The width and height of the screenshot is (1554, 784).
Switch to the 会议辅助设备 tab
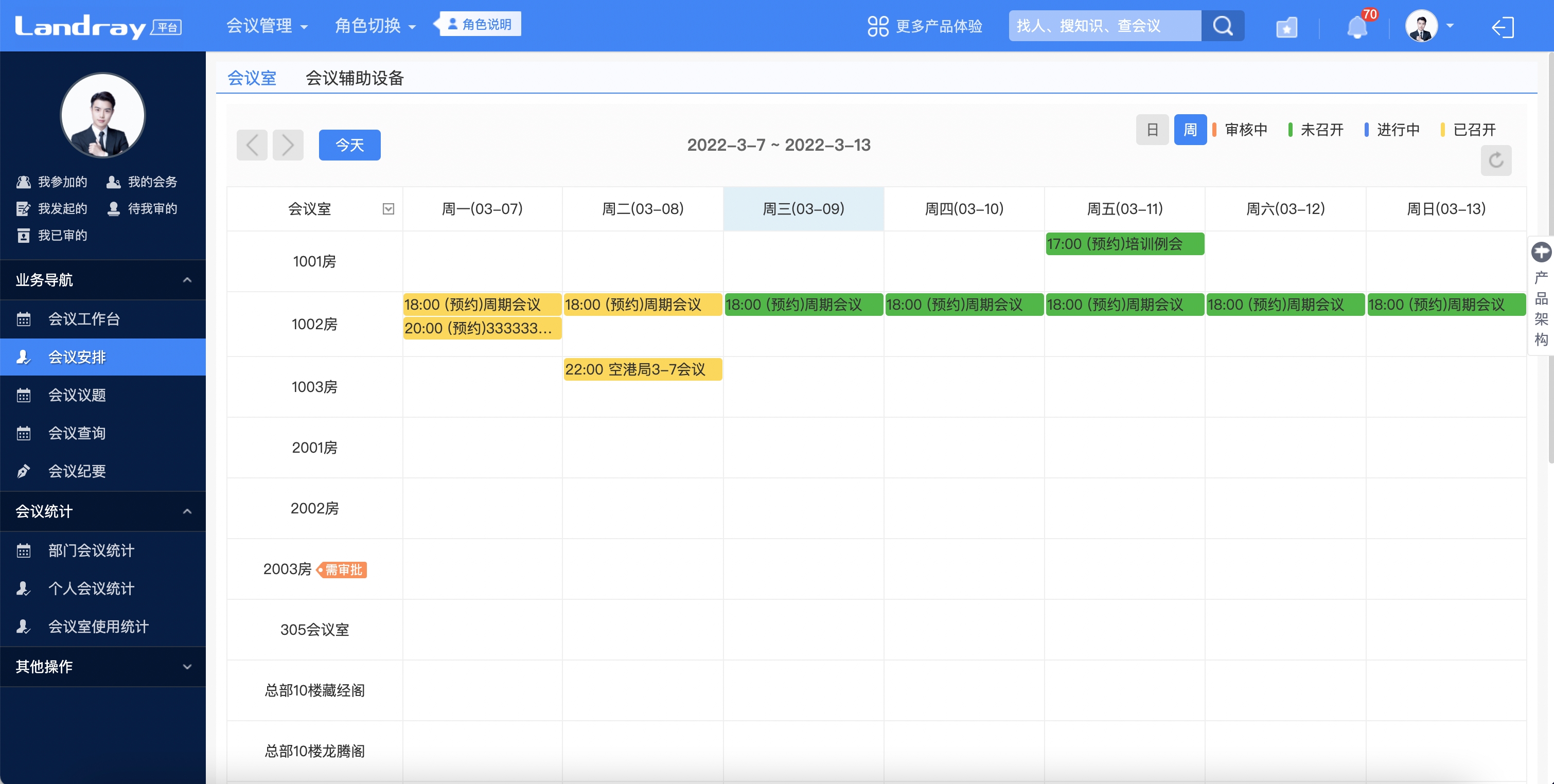point(355,78)
